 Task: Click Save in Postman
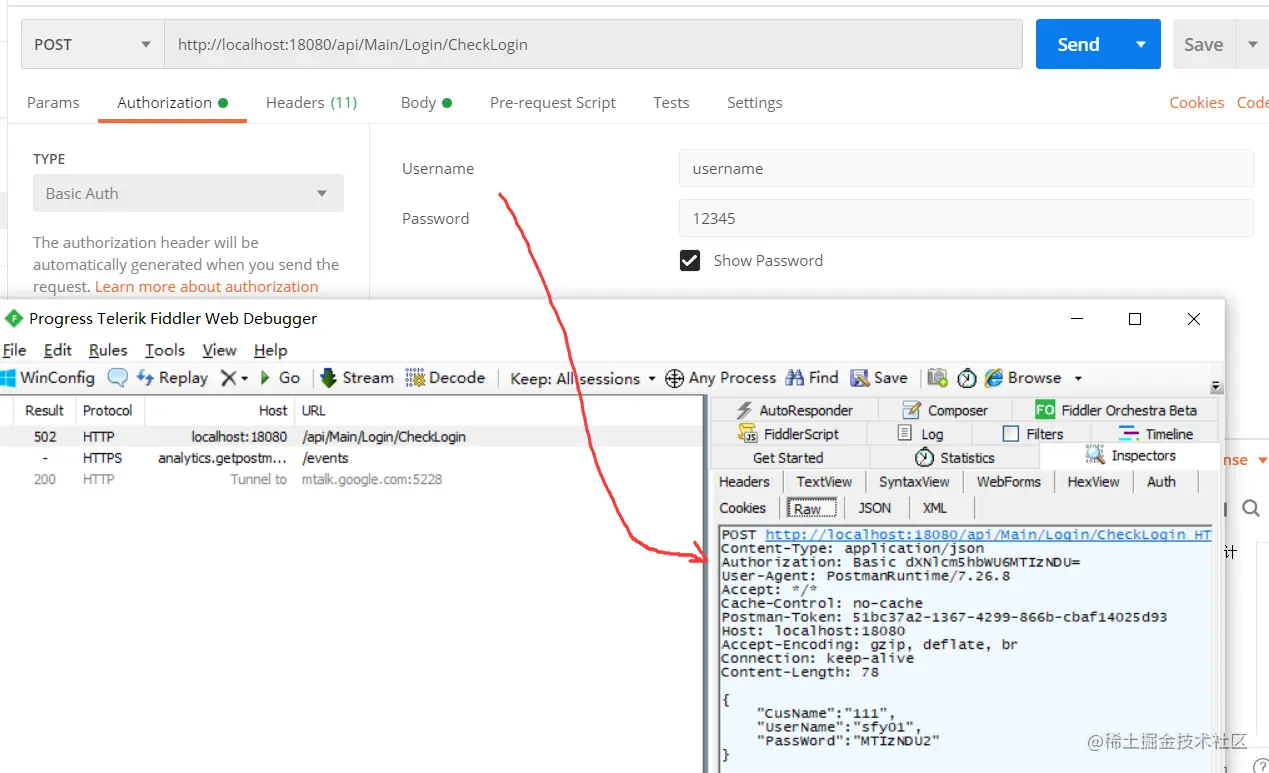tap(1203, 44)
